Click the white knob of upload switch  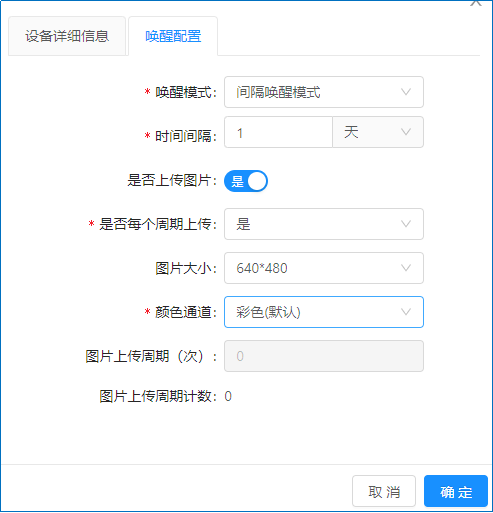coord(257,181)
